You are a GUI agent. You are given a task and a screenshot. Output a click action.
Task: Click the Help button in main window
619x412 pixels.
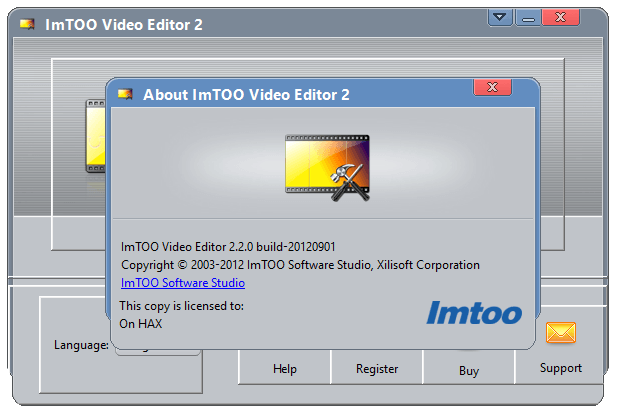pyautogui.click(x=285, y=369)
